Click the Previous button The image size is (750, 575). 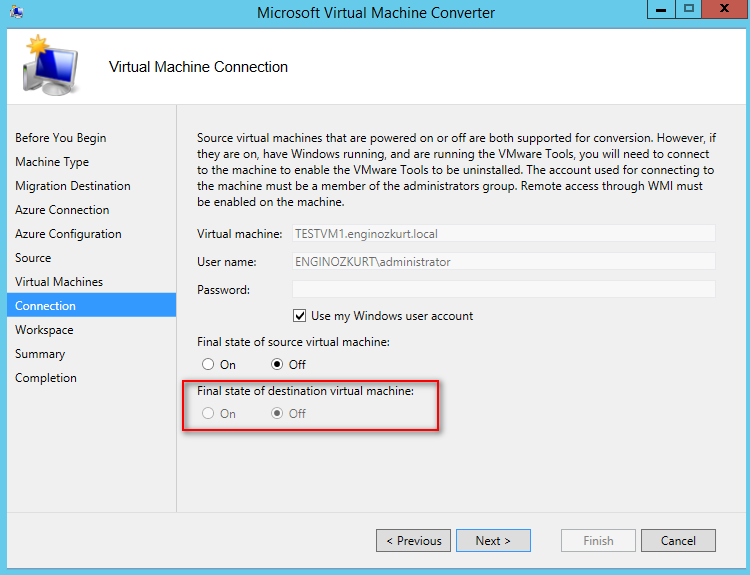pyautogui.click(x=413, y=541)
